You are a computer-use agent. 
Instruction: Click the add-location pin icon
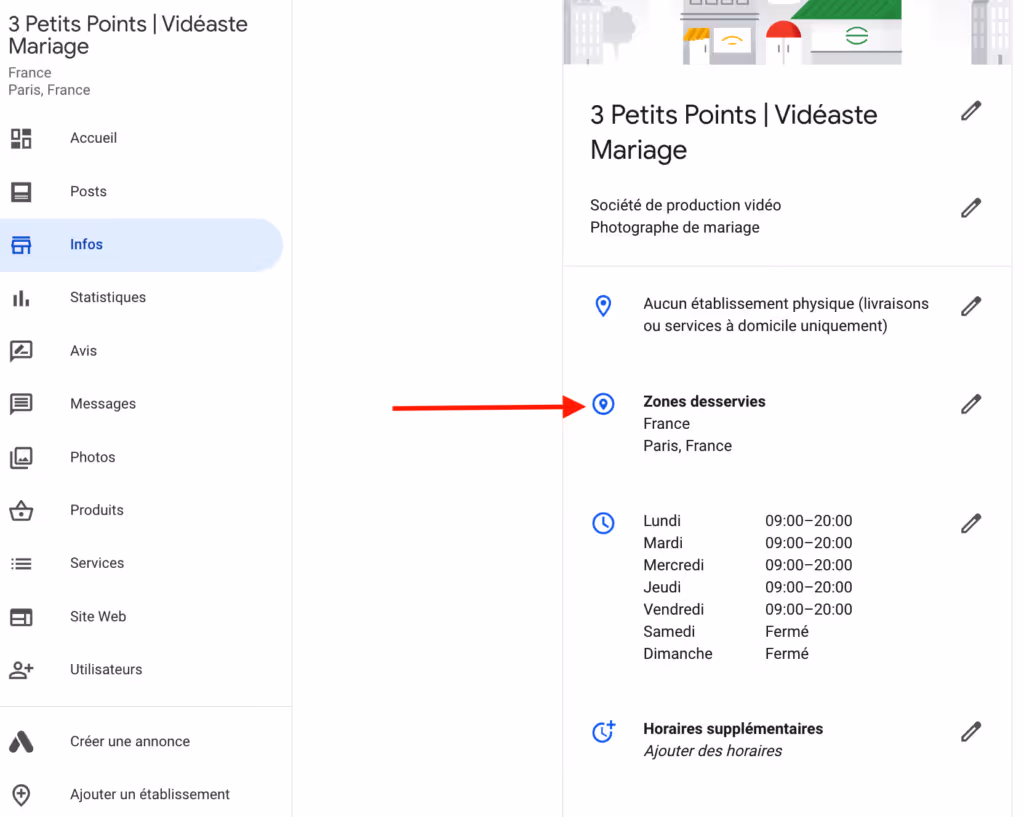tap(21, 795)
